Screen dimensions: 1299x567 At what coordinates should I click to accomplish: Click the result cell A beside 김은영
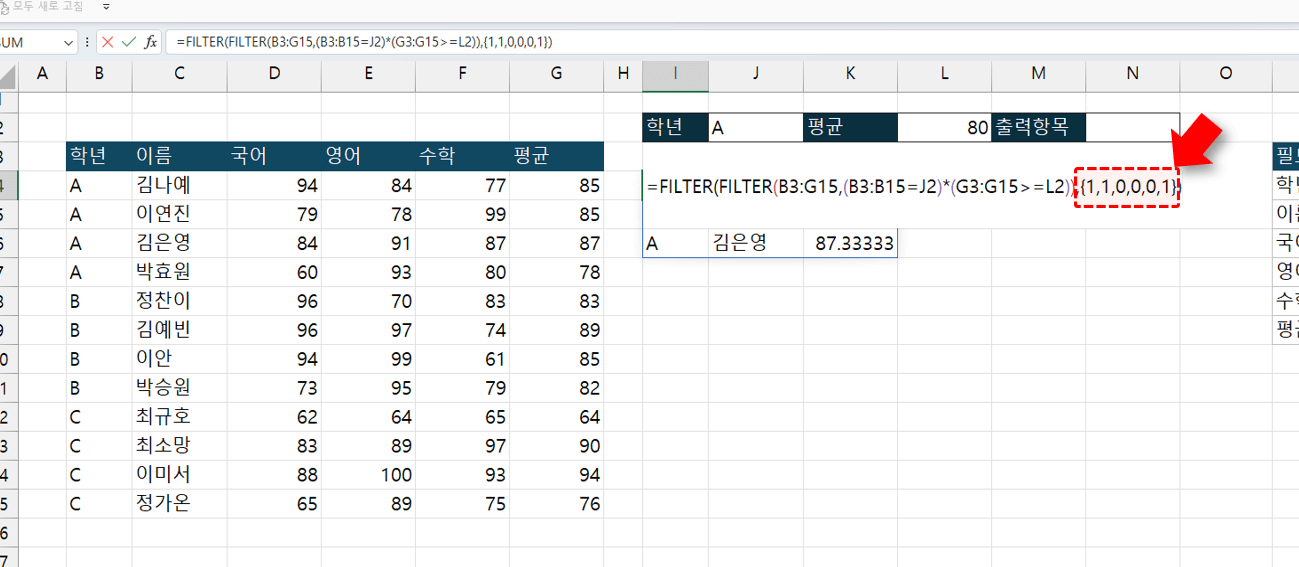676,243
